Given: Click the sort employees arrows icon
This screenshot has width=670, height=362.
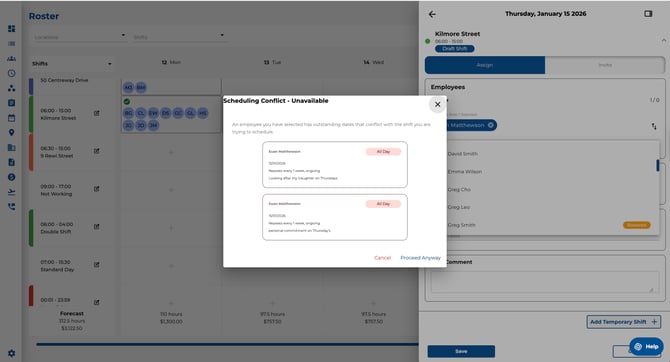Looking at the screenshot, I should [x=654, y=126].
